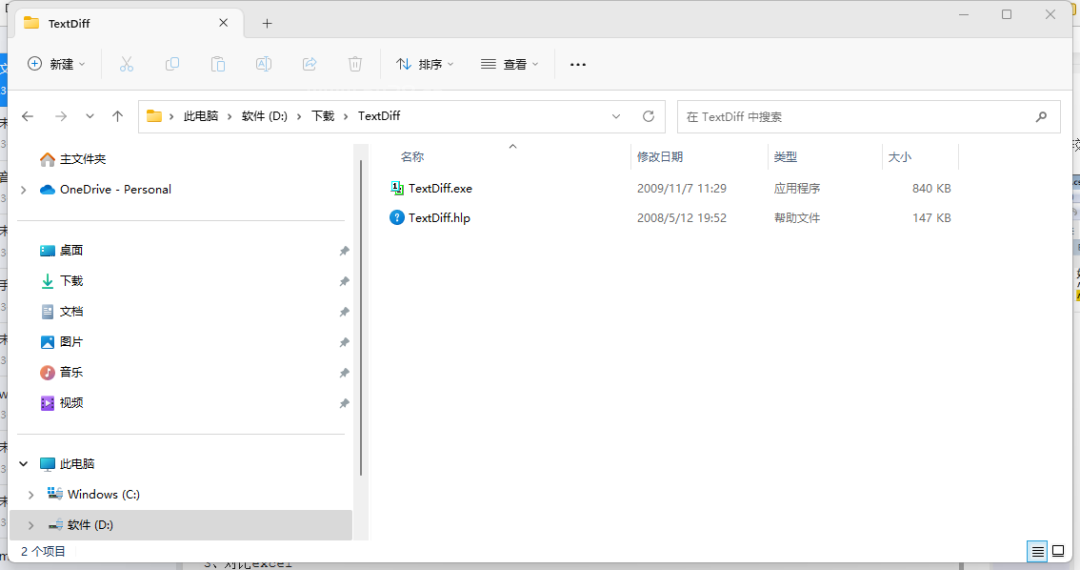Close the TextDiff tab
This screenshot has width=1080, height=570.
tap(223, 23)
